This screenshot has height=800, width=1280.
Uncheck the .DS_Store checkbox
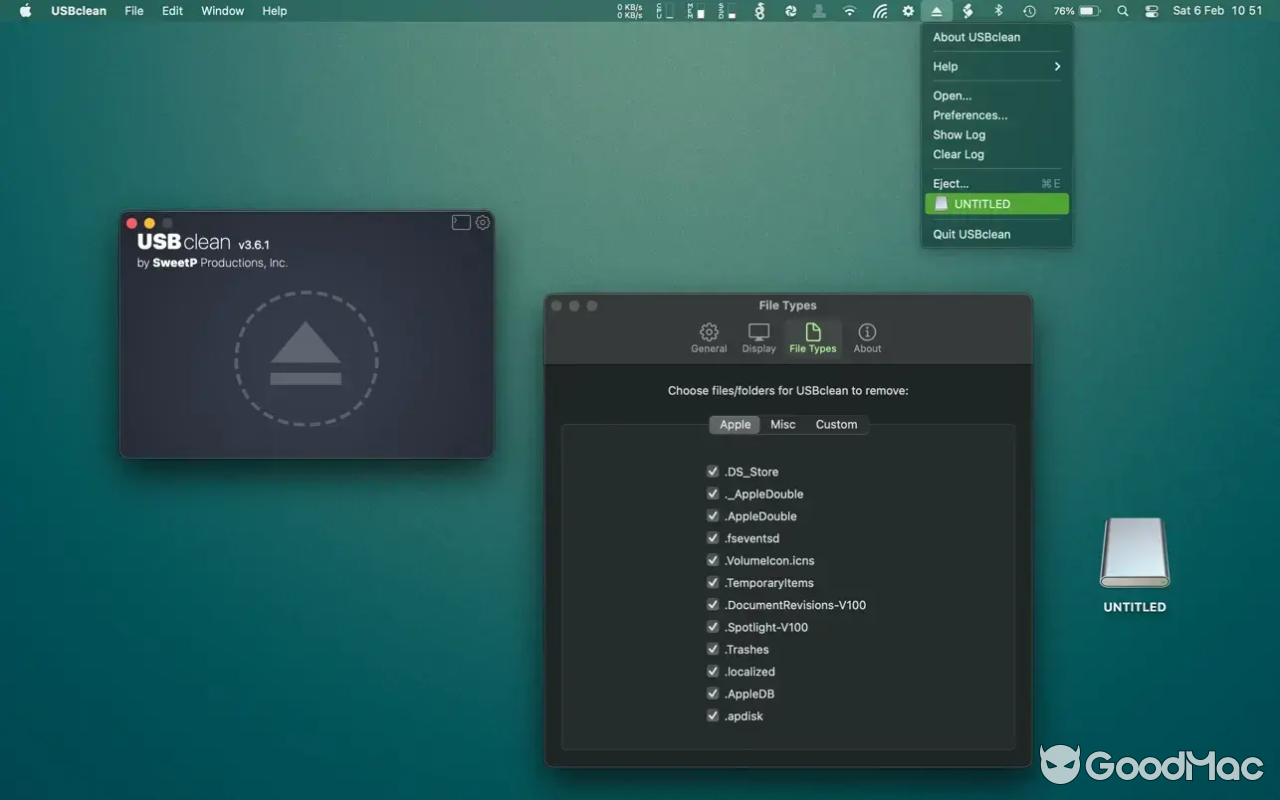pyautogui.click(x=713, y=471)
